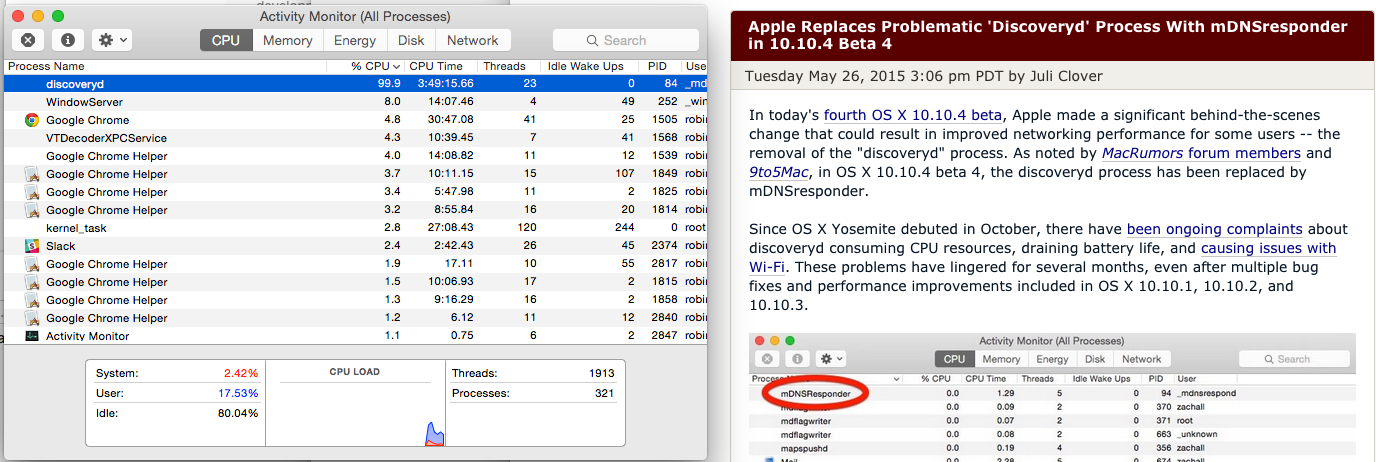Viewport: 1381px width, 462px height.
Task: Click the Activity Monitor search field
Action: click(626, 40)
